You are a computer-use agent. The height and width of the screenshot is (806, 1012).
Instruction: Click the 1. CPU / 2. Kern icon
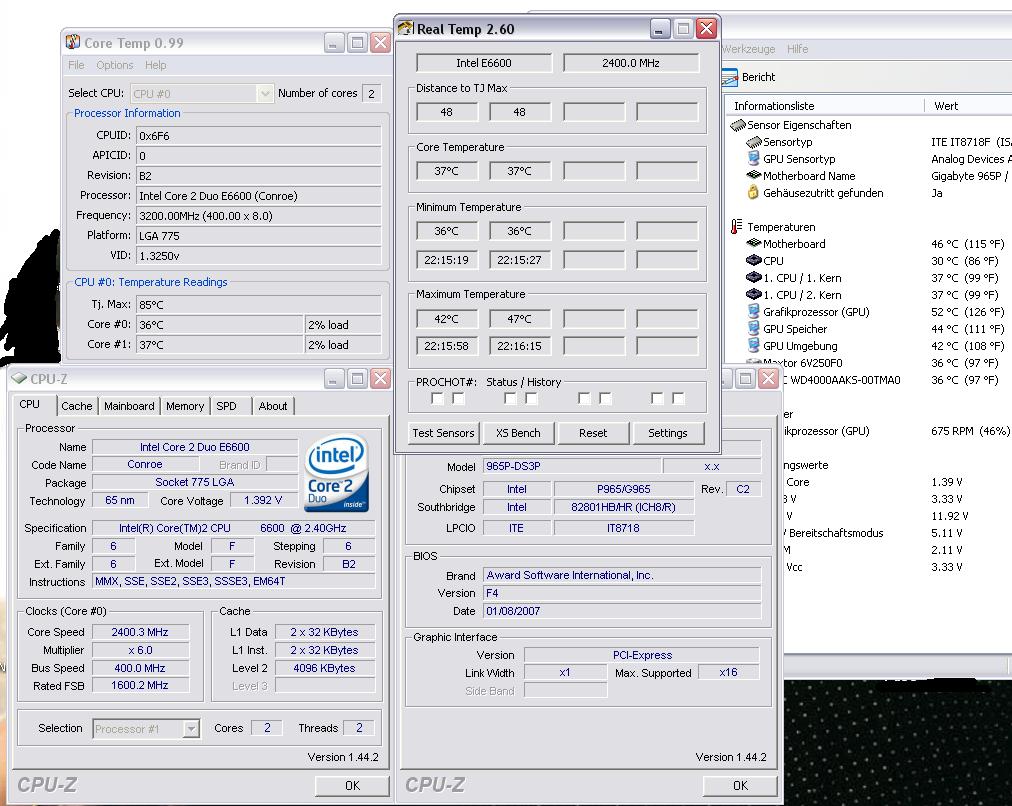[753, 294]
